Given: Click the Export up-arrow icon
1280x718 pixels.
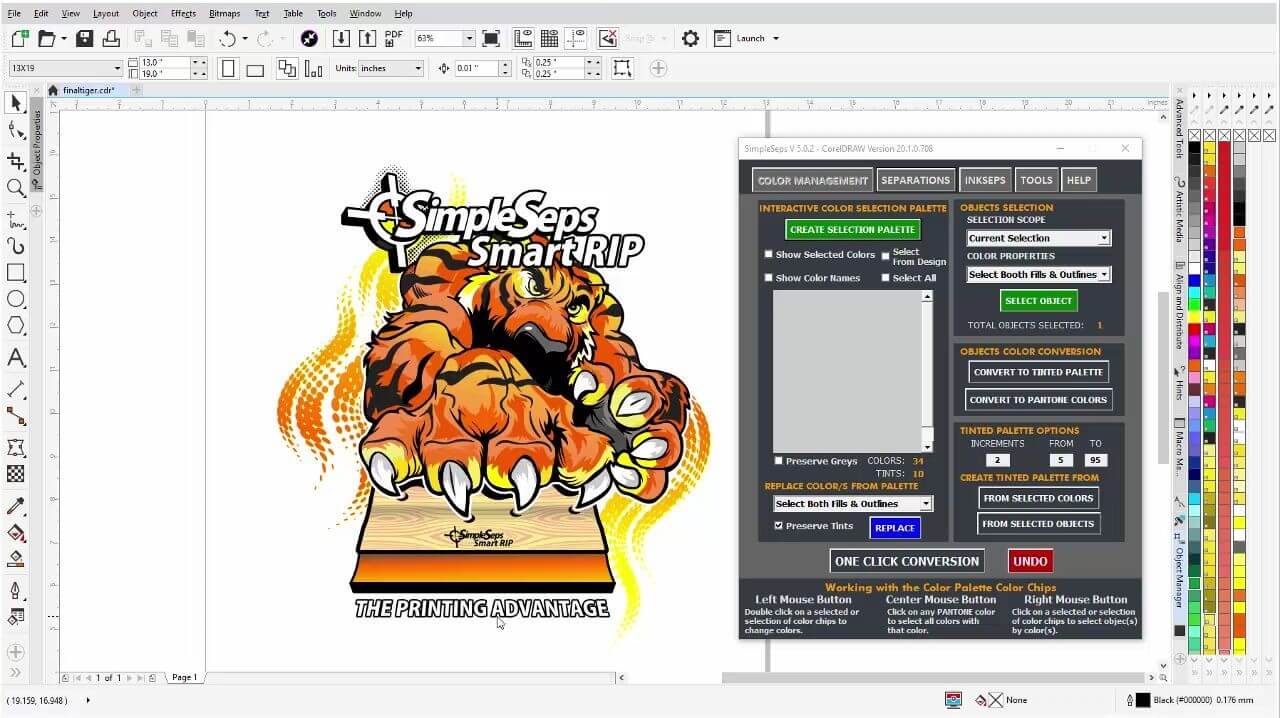Looking at the screenshot, I should (367, 38).
